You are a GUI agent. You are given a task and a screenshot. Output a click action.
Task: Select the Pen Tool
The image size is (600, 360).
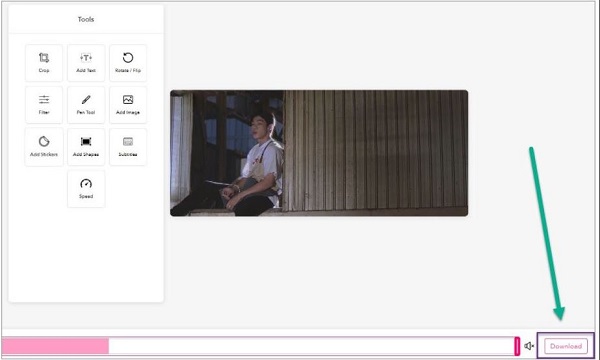[x=86, y=105]
